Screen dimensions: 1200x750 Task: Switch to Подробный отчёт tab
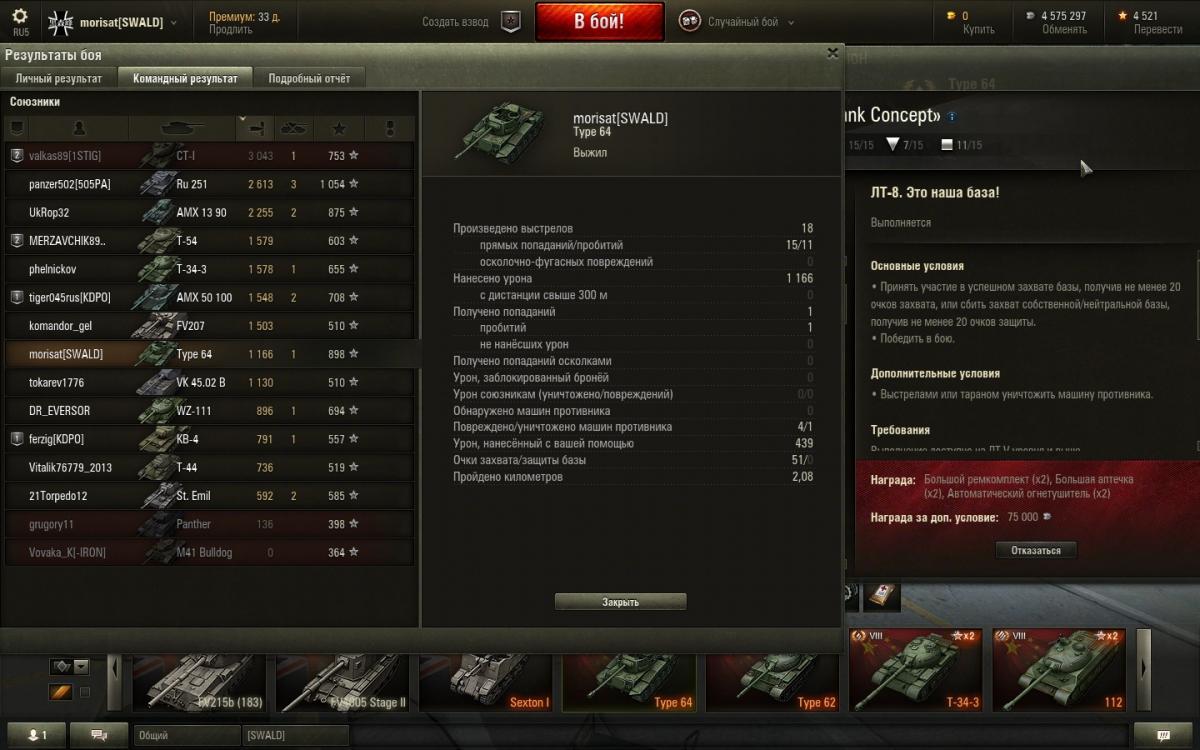coord(309,78)
